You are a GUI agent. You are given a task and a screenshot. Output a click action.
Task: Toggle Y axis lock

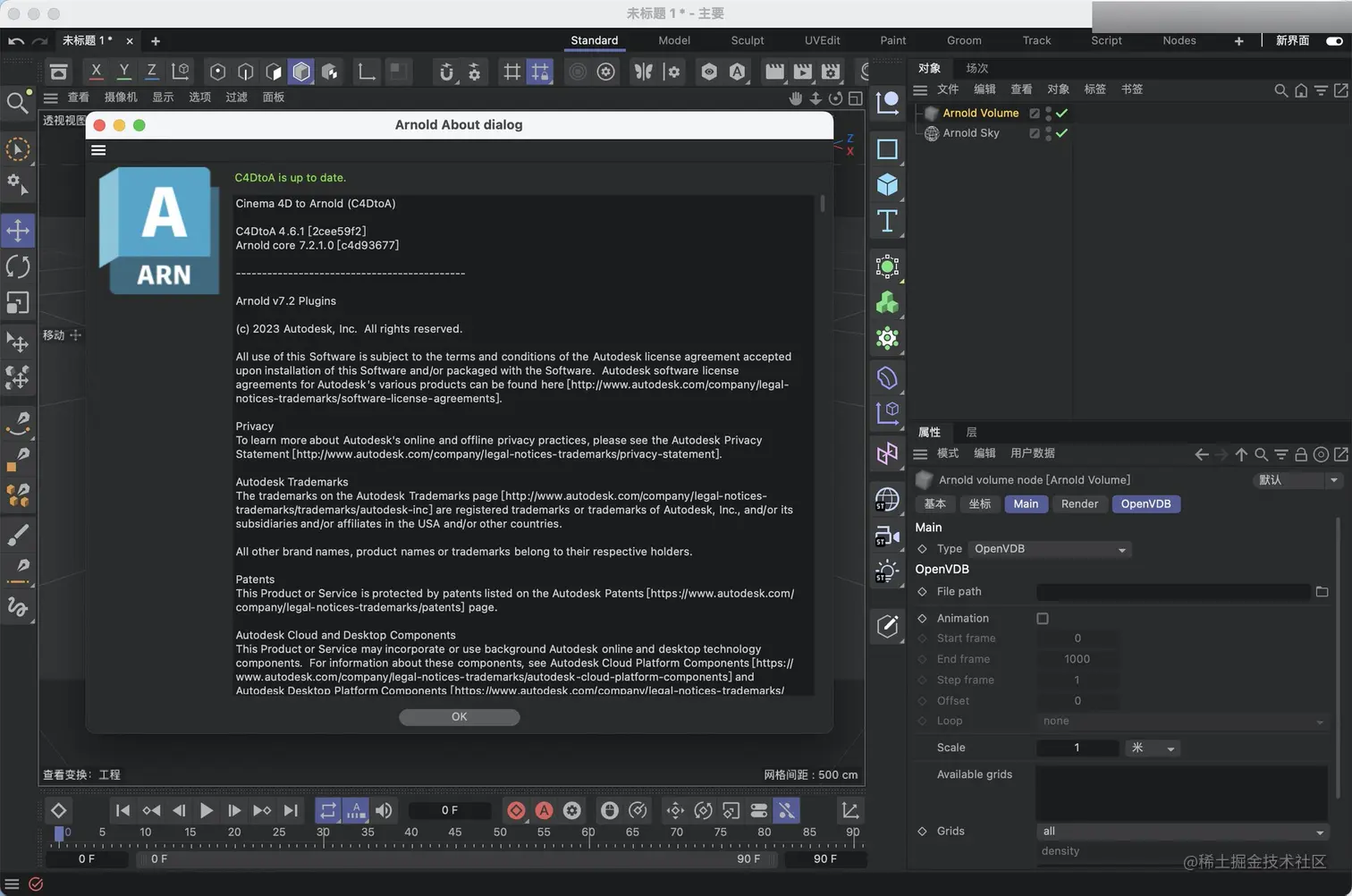tap(124, 71)
